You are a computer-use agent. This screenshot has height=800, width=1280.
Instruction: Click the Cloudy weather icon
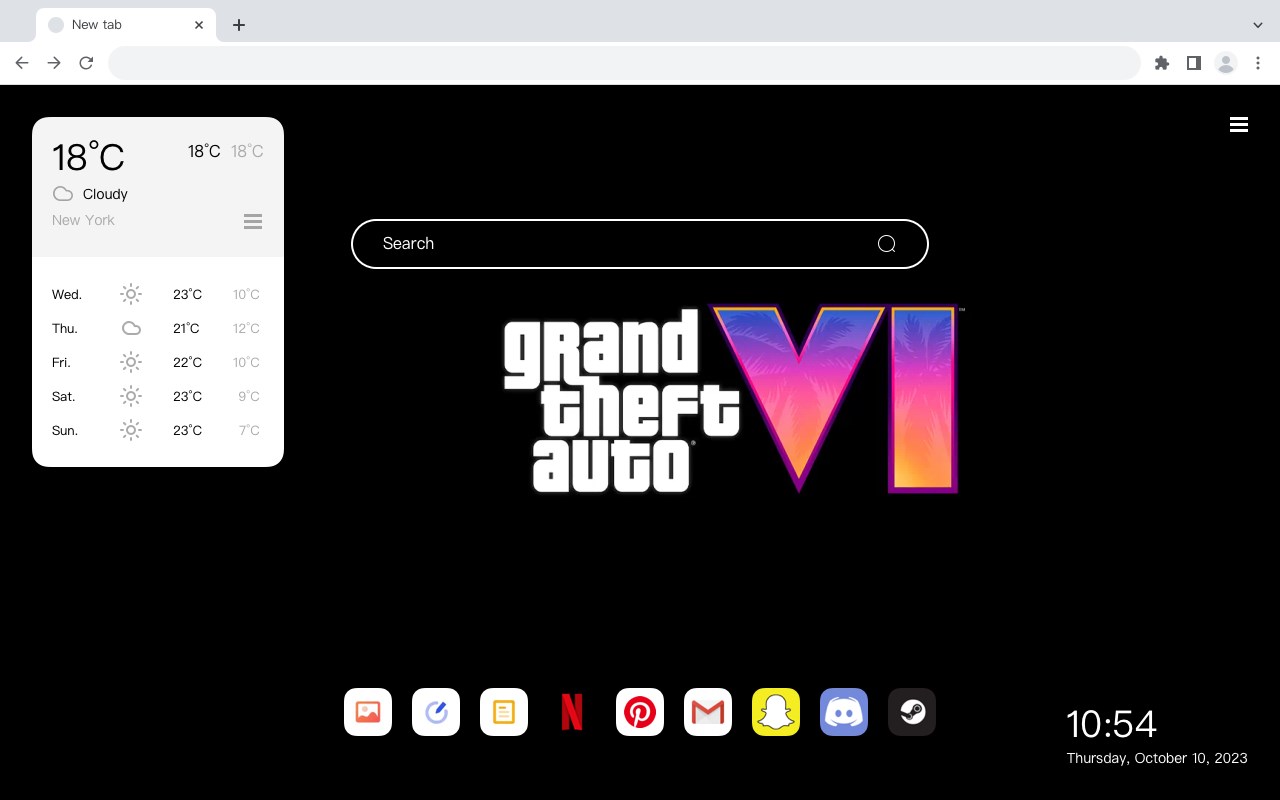pos(63,194)
